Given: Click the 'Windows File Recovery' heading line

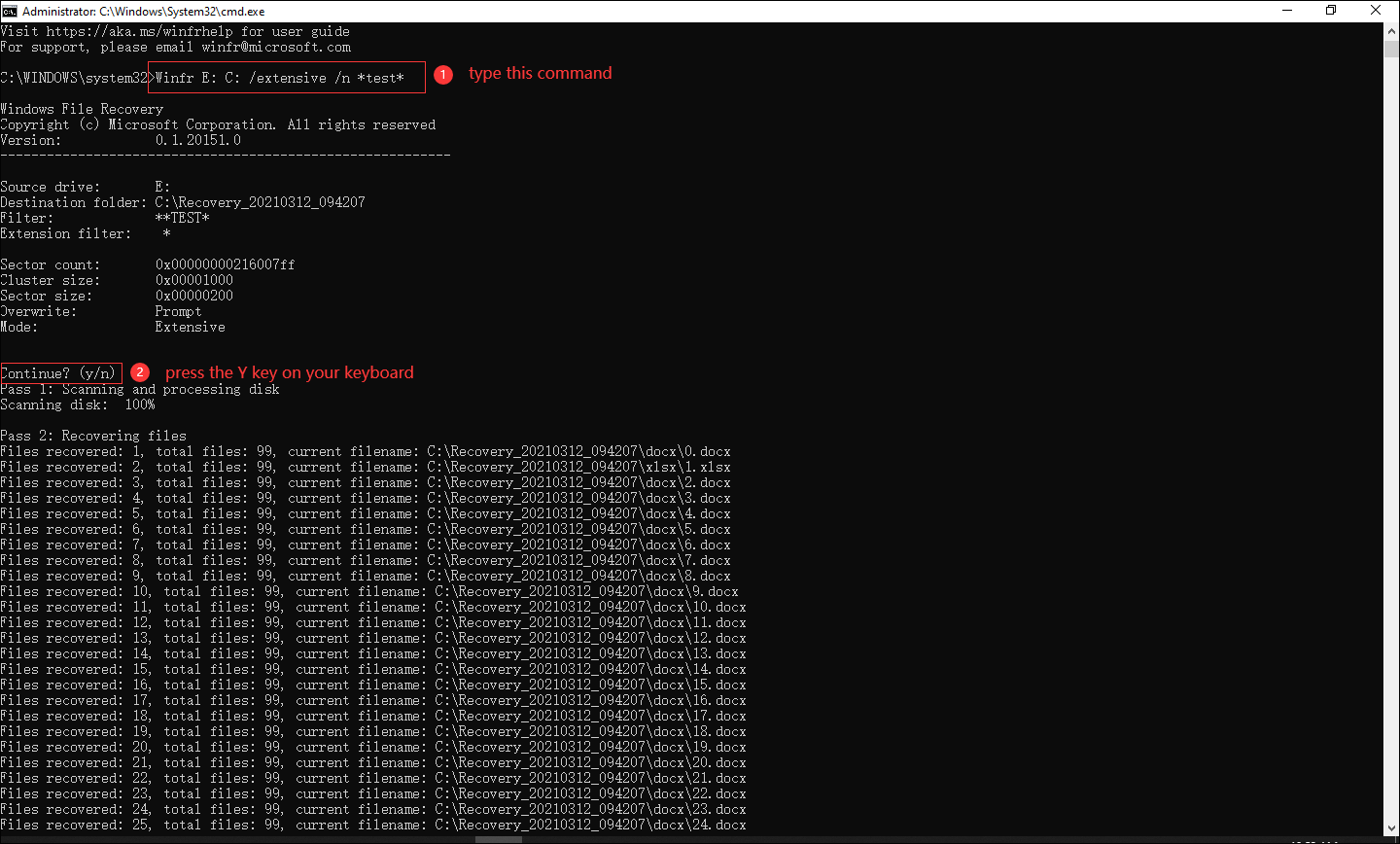Looking at the screenshot, I should pyautogui.click(x=82, y=109).
